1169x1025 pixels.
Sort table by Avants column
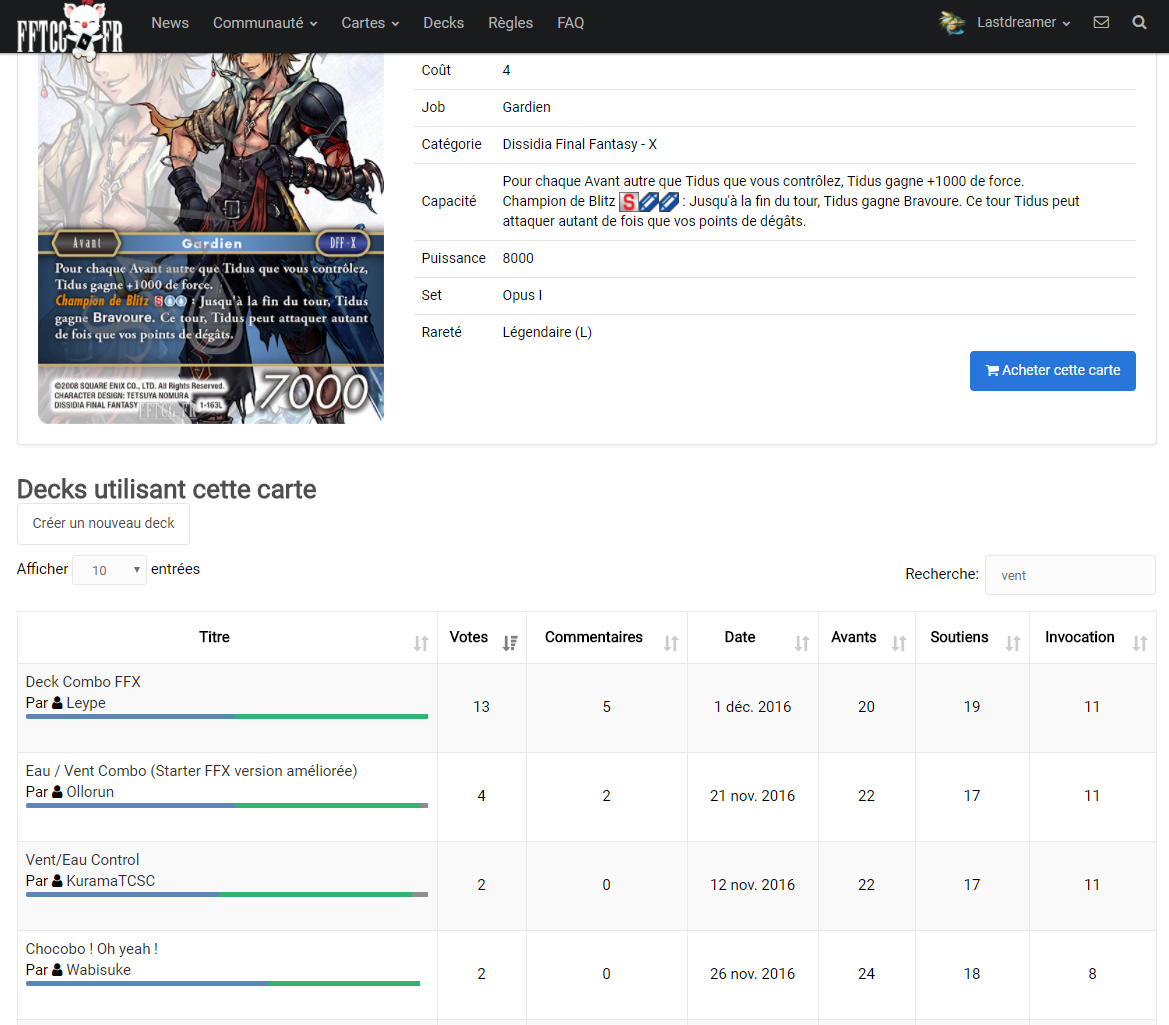[867, 637]
